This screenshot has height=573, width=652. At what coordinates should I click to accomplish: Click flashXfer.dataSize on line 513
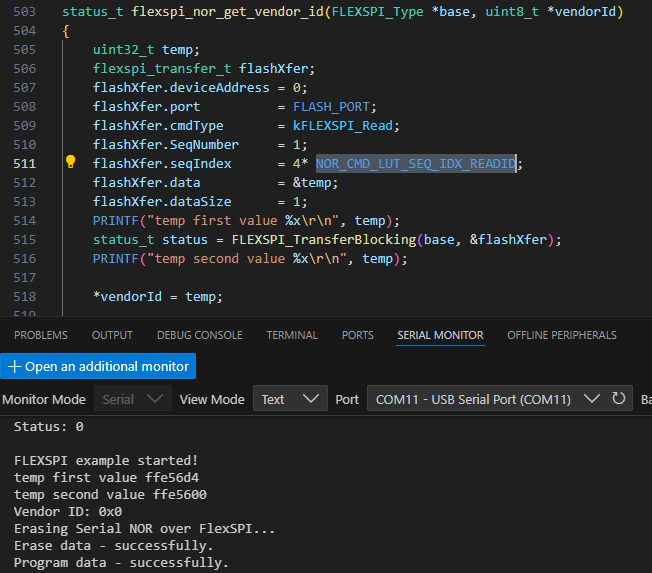click(162, 202)
